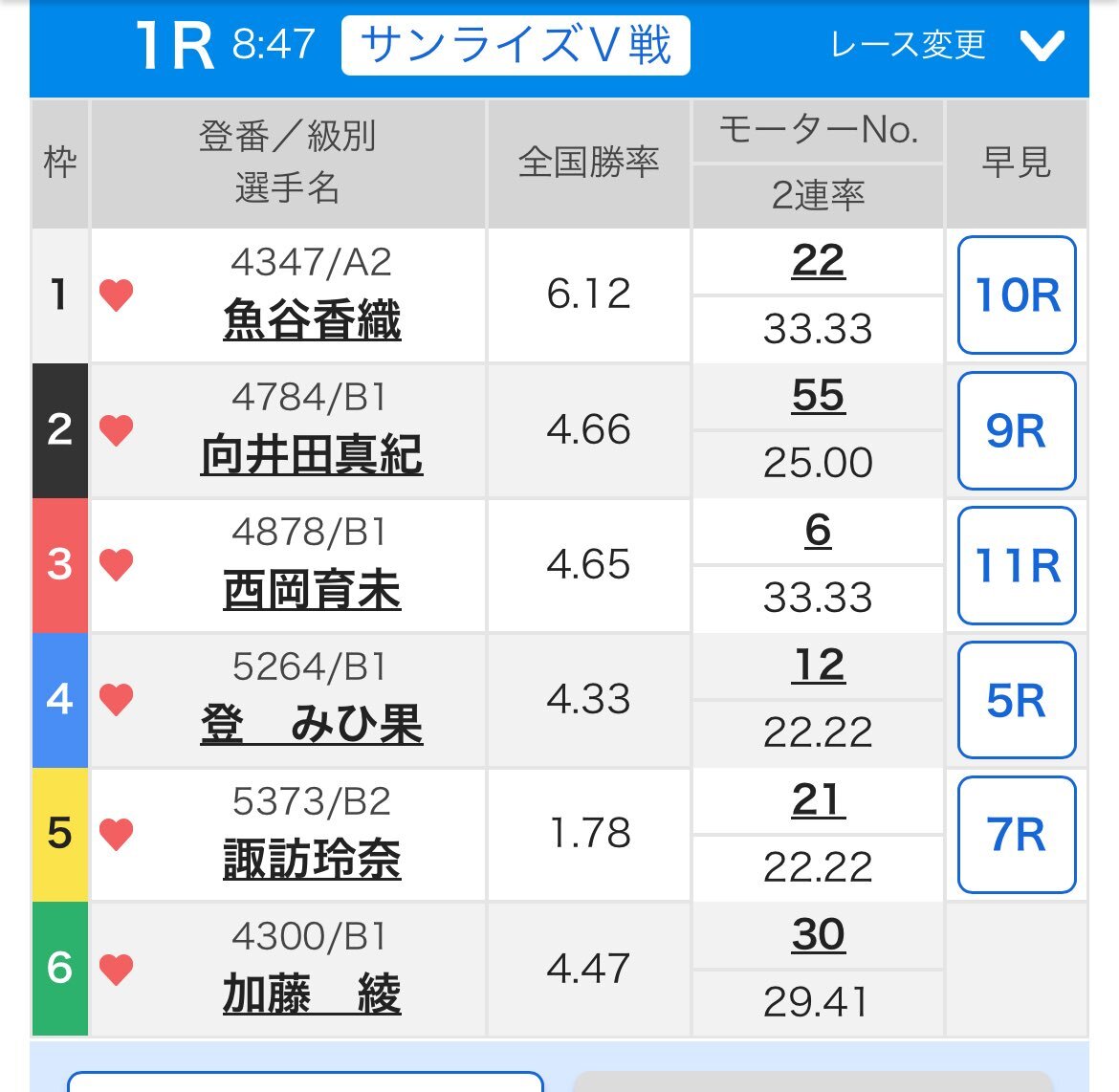
Task: Jump to 5R early preview
Action: coord(1017,699)
